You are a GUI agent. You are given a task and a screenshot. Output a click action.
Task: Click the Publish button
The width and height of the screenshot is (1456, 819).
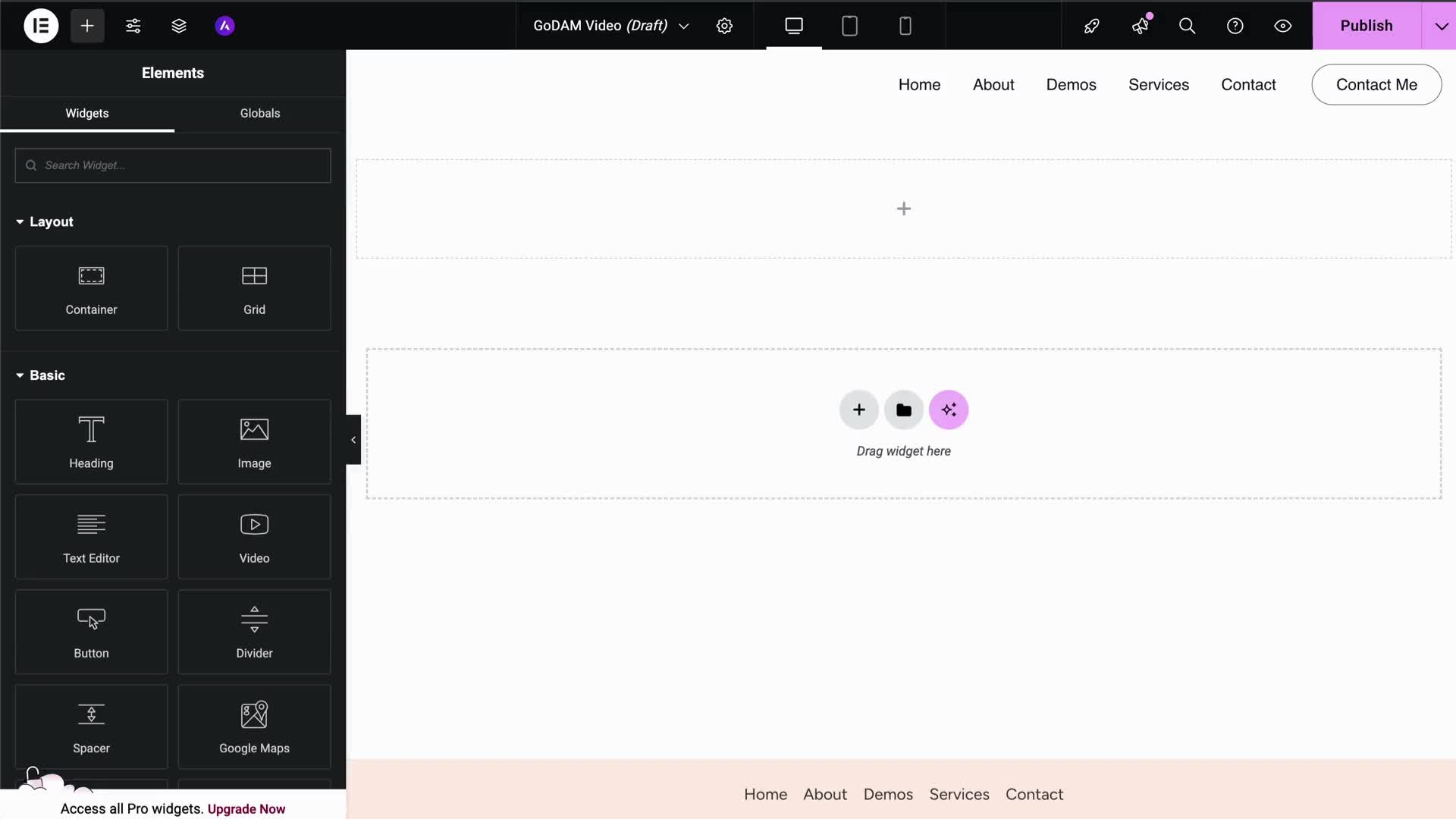(1367, 25)
